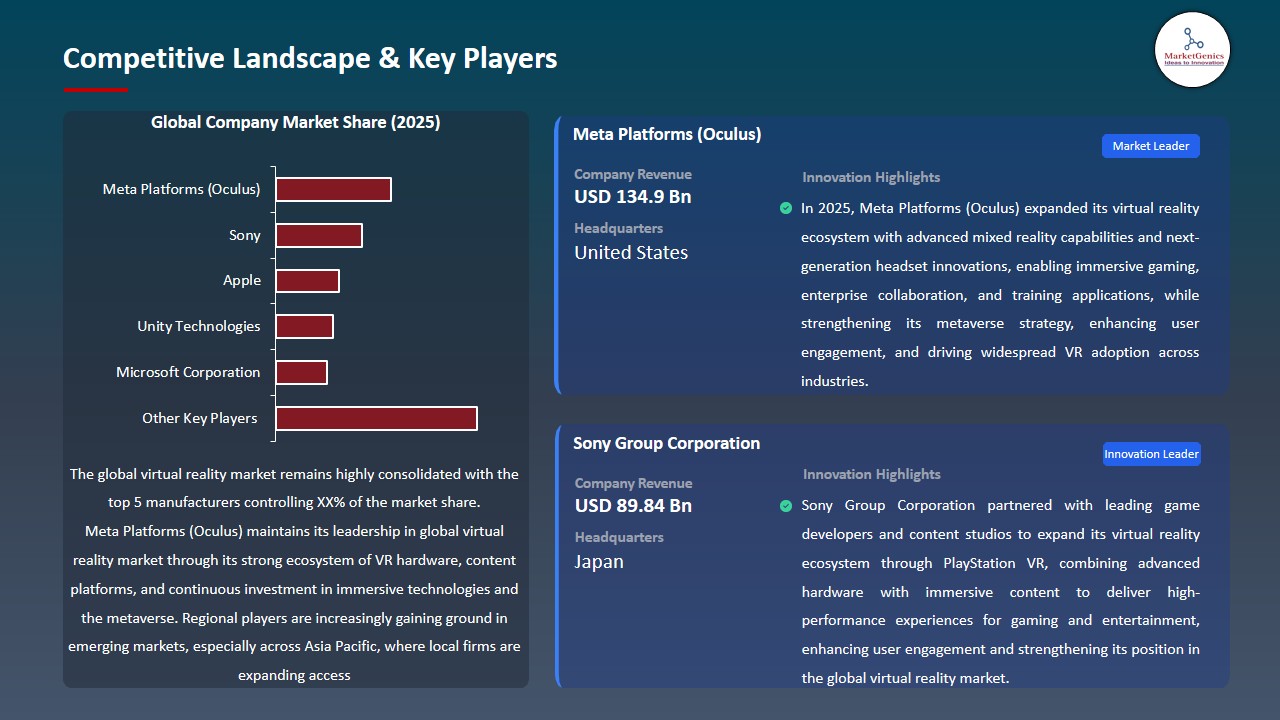Select the Apple bar on the chart
The width and height of the screenshot is (1280, 720).
(x=307, y=280)
